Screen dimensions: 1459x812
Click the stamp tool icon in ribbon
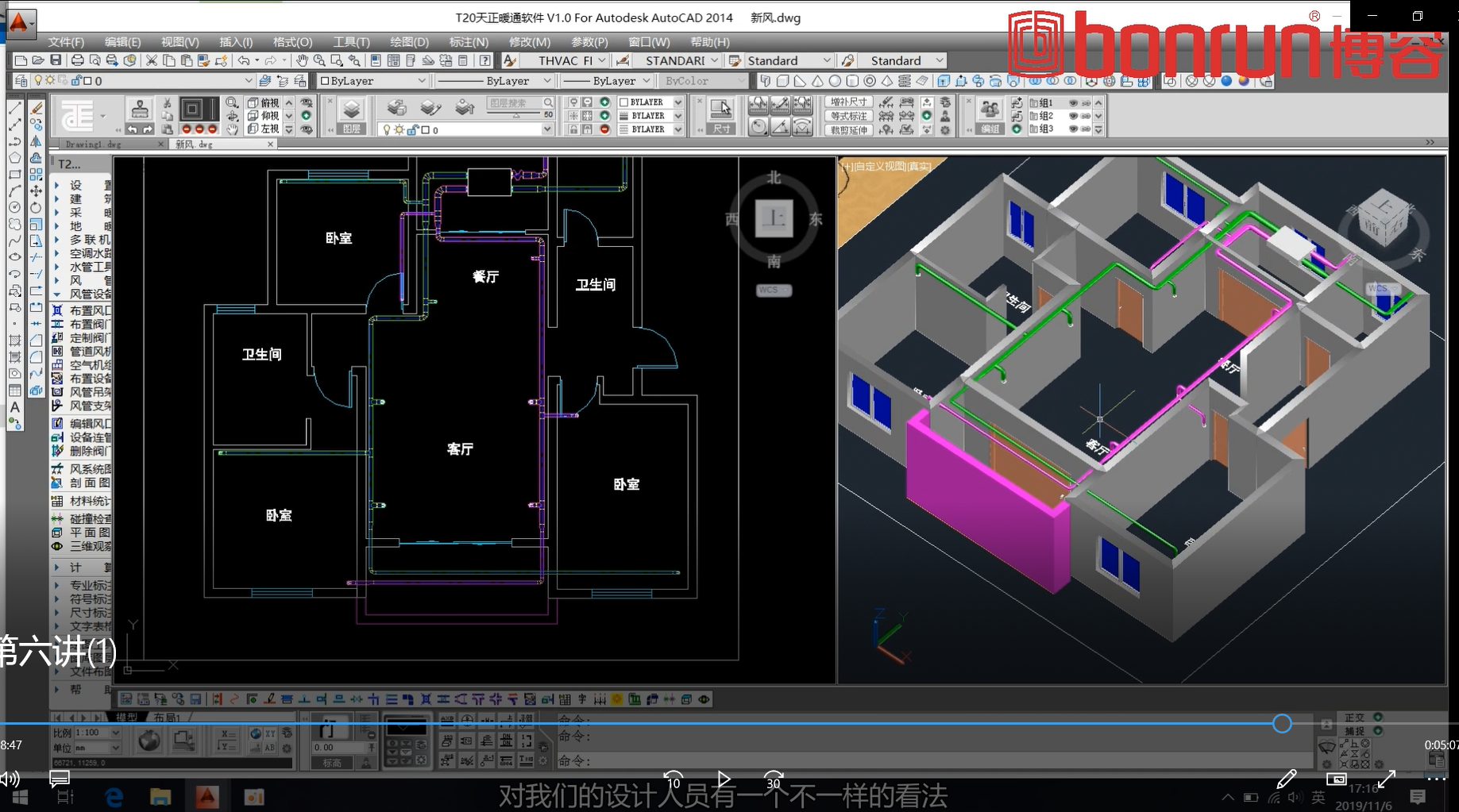140,108
